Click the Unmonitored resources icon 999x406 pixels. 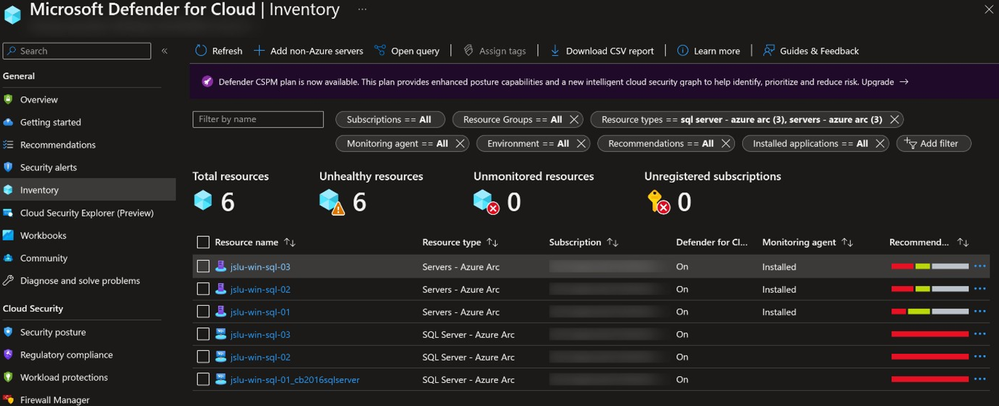486,202
